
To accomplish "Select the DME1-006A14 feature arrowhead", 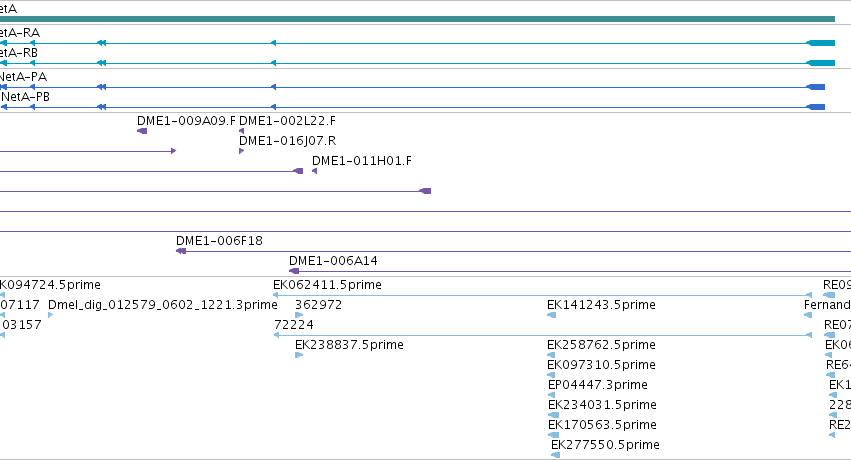I will pos(294,271).
